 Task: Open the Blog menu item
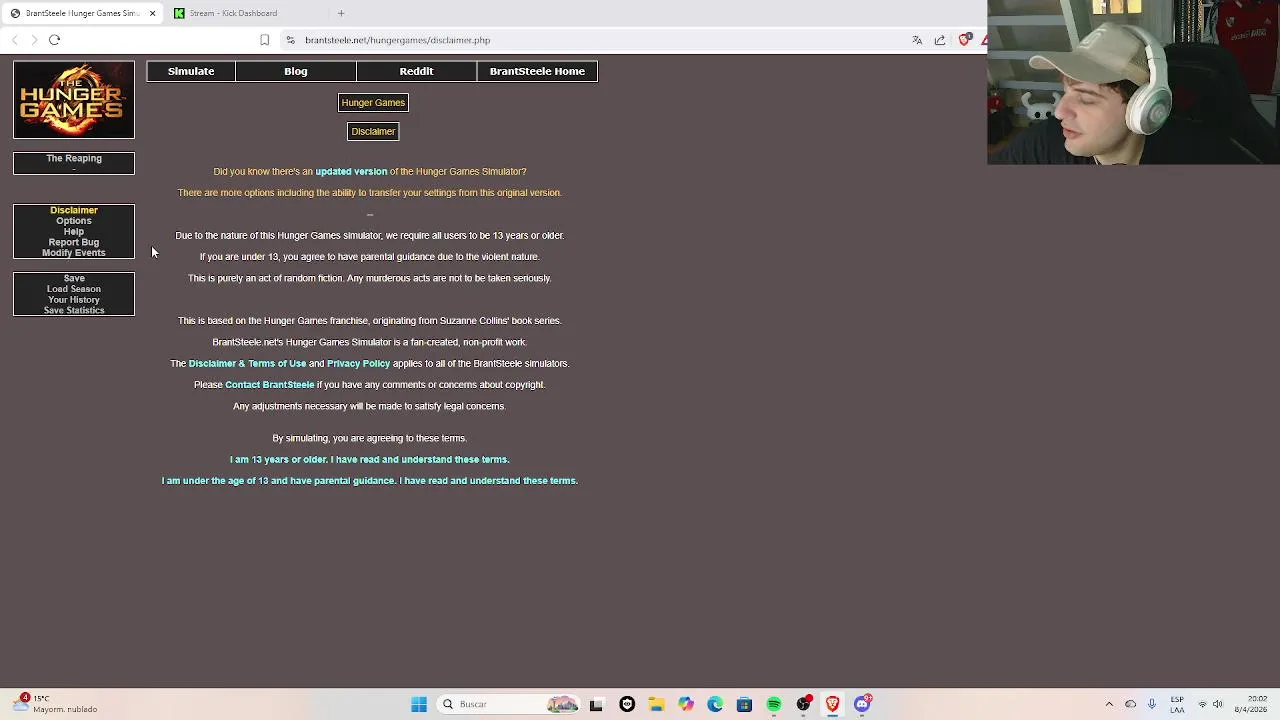click(x=296, y=71)
